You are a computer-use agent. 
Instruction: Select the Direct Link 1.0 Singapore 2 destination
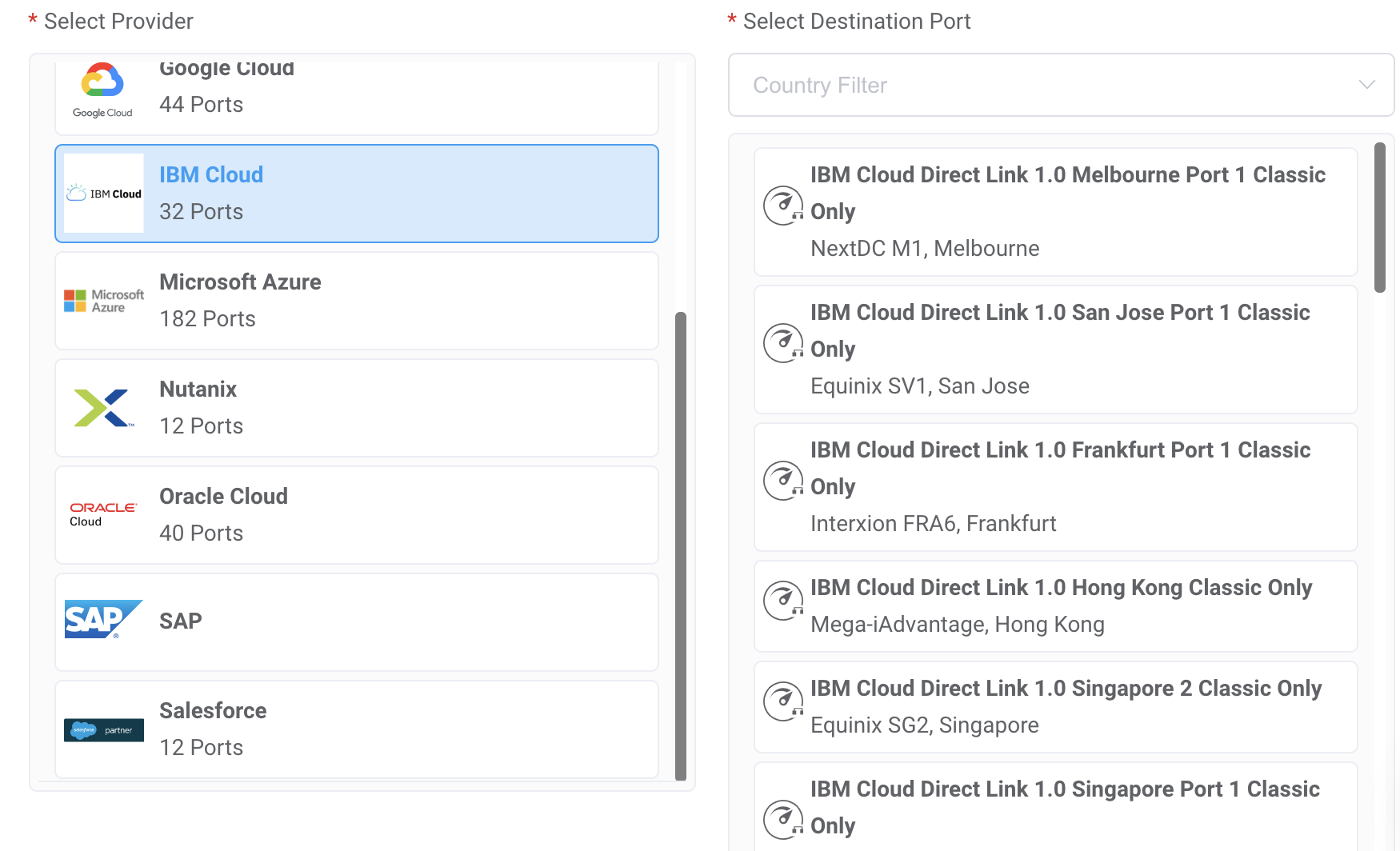coord(1056,707)
